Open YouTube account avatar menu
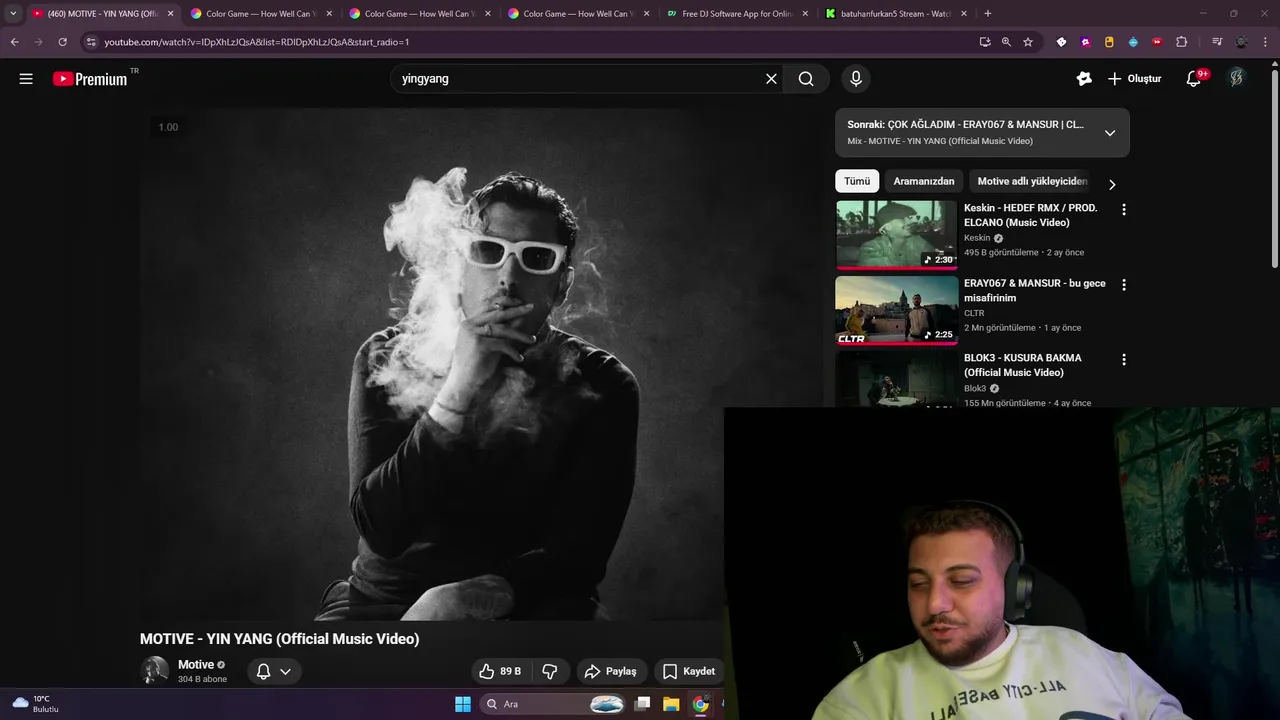1280x720 pixels. click(1237, 79)
